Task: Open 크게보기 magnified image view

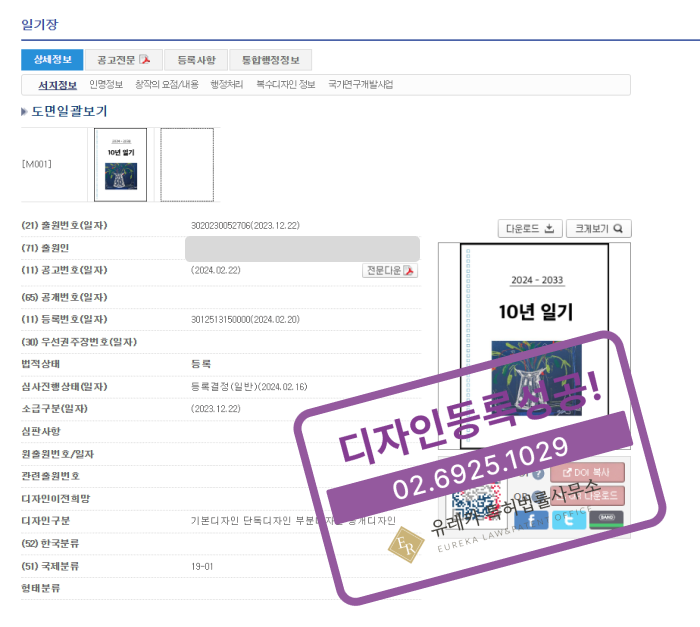Action: click(x=599, y=228)
